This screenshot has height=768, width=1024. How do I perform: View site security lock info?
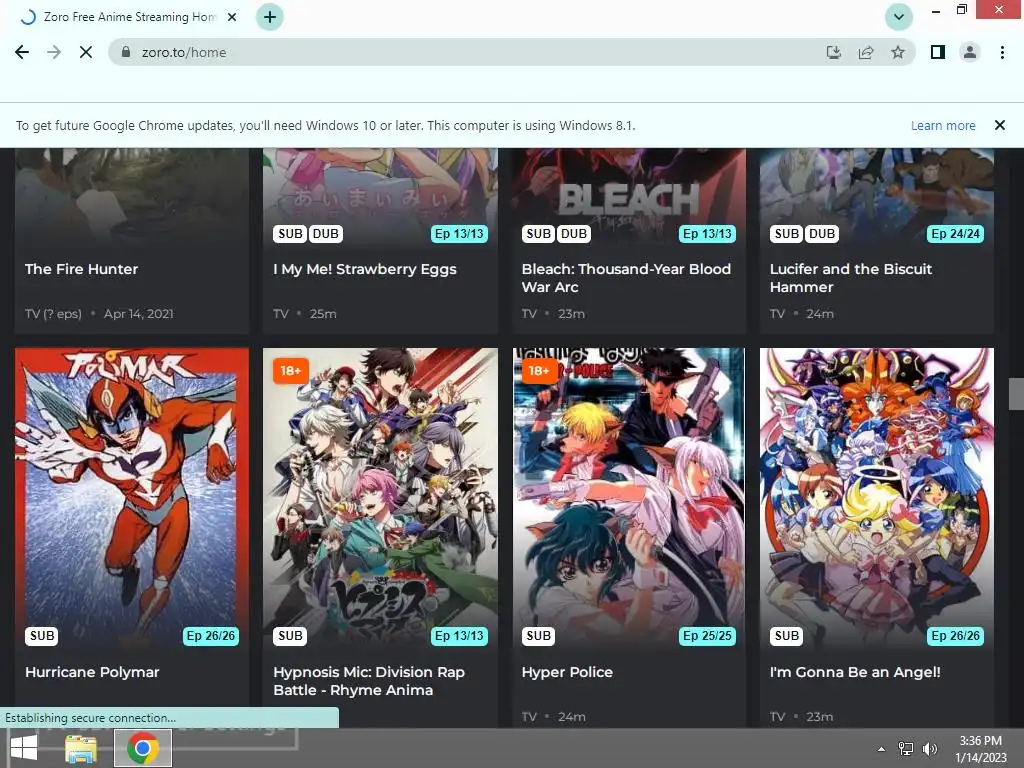click(126, 52)
